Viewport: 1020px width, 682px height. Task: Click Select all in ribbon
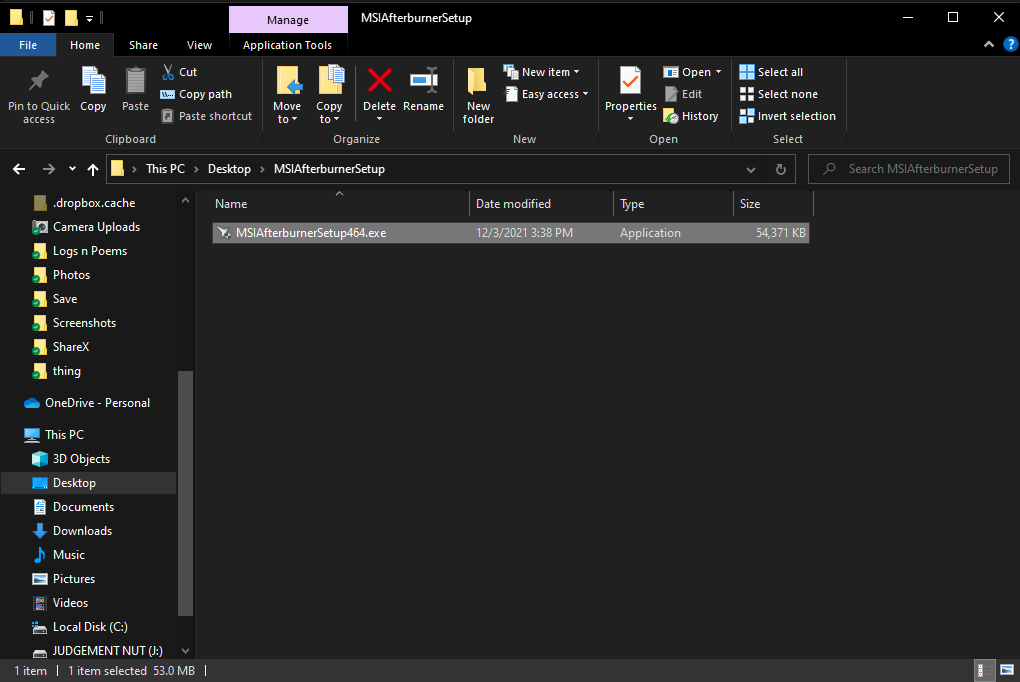click(772, 72)
